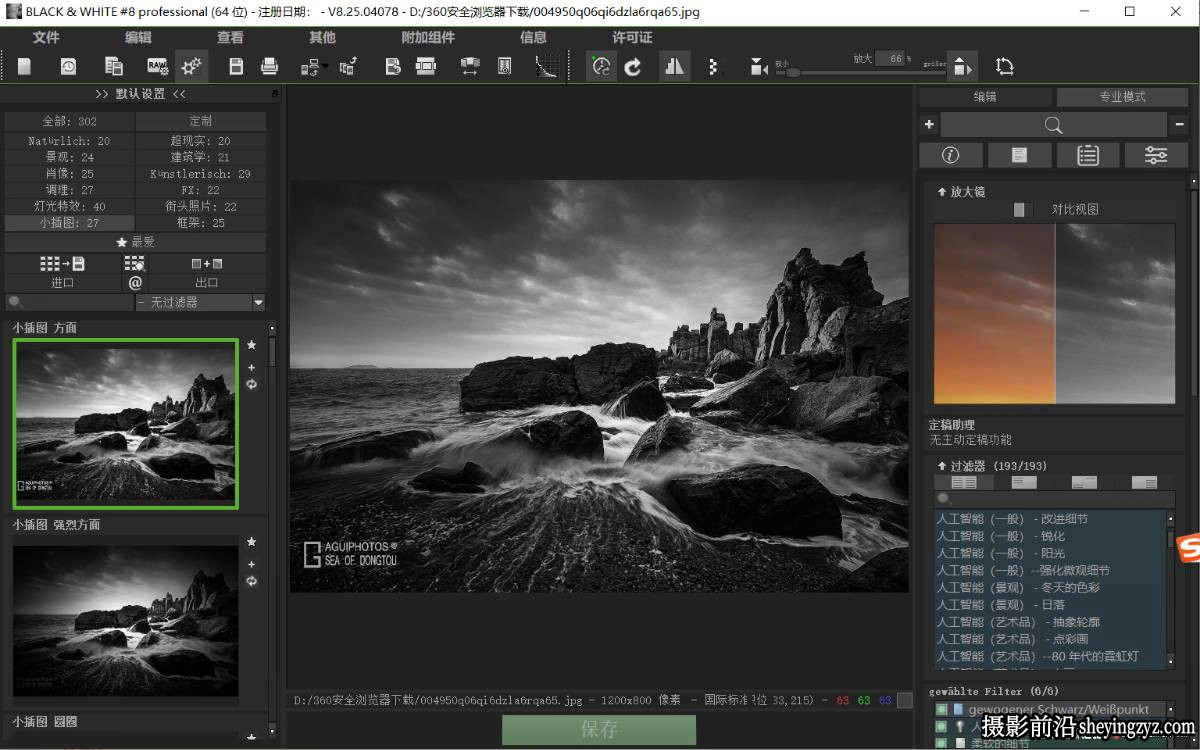Toggle the split mirror view icon
1200x750 pixels.
pos(674,67)
